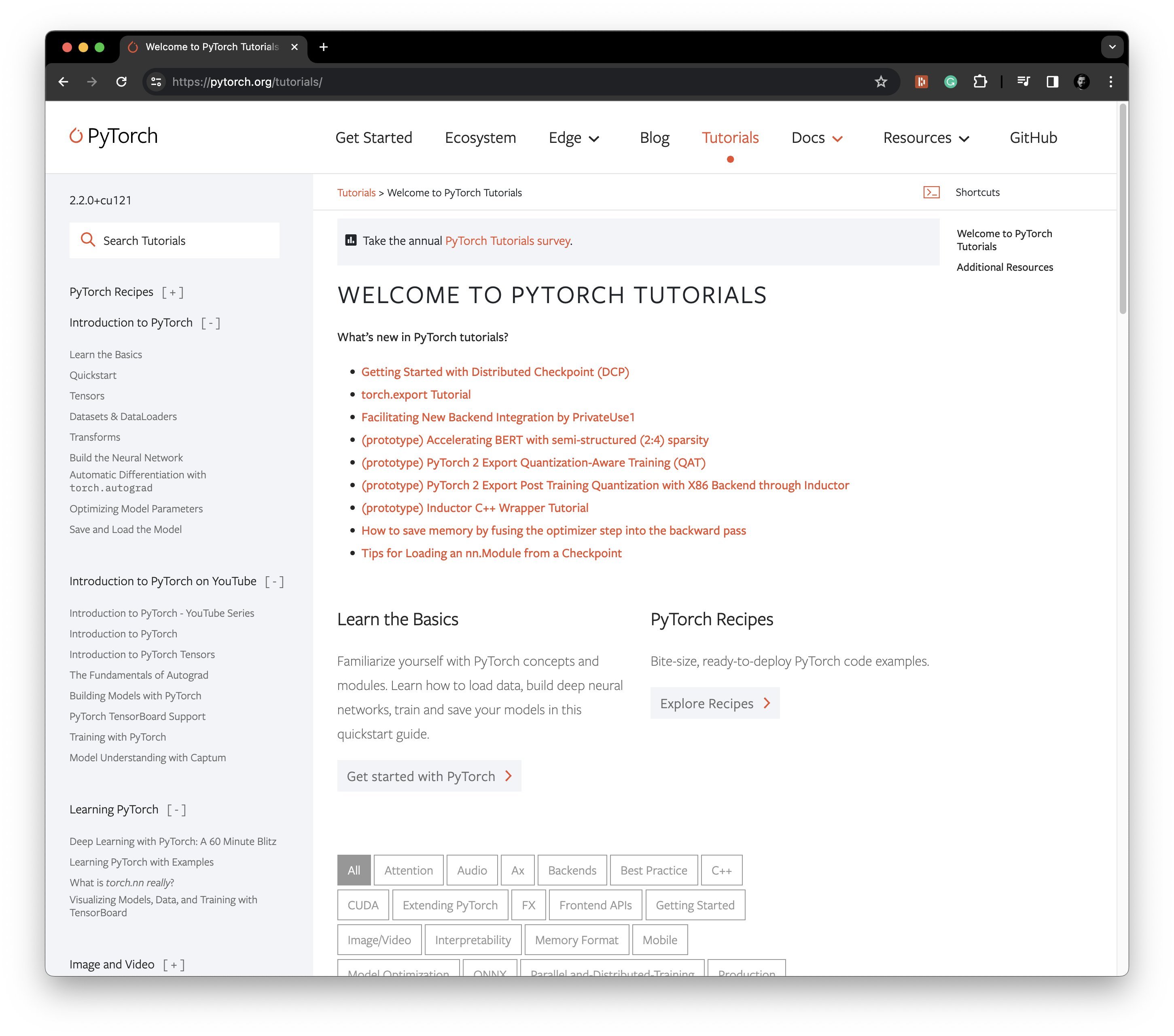This screenshot has height=1036, width=1174.
Task: Click the search magnifier in Search Tutorials
Action: (88, 240)
